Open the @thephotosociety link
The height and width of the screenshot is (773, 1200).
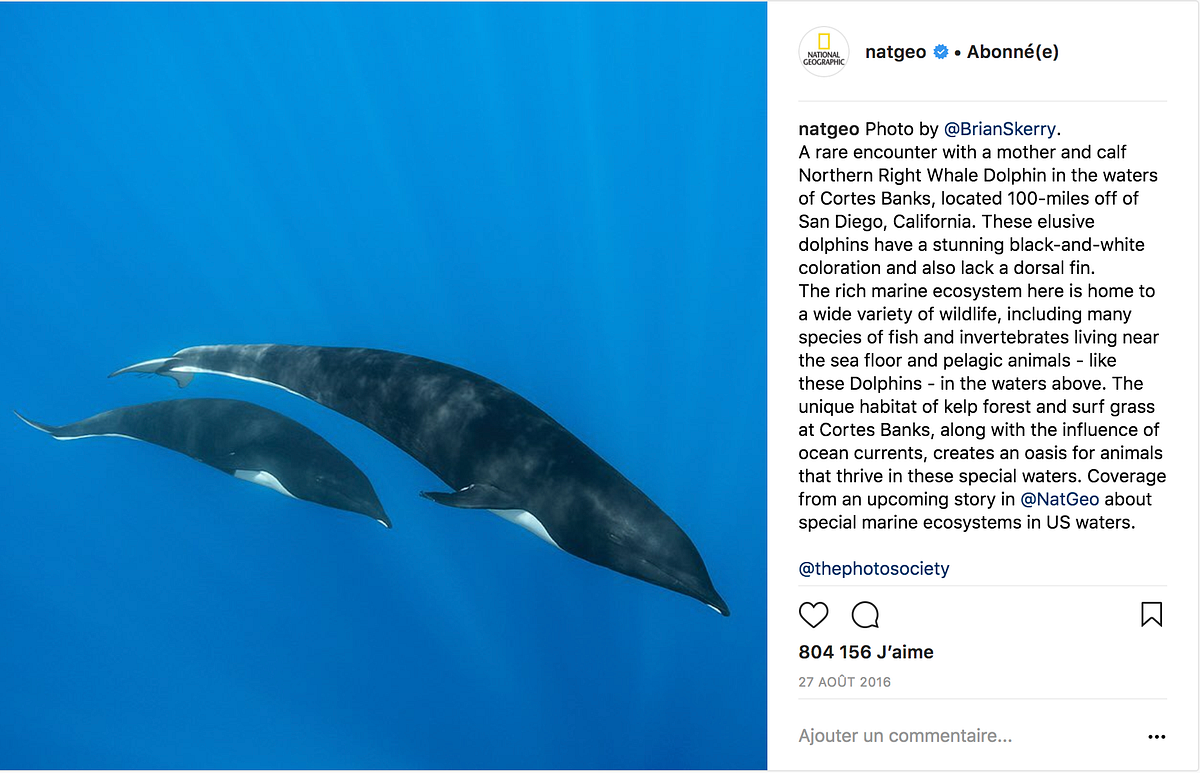(874, 569)
